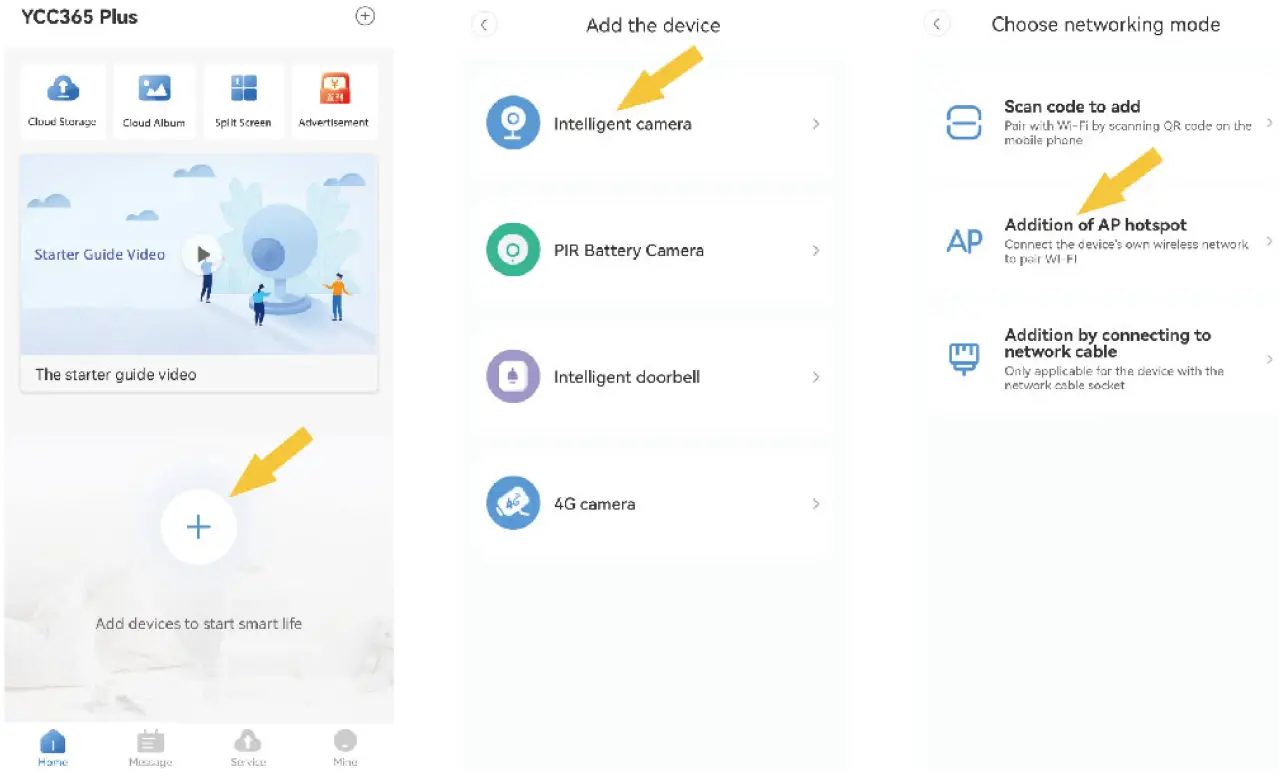Click the large plus add-device button
The height and width of the screenshot is (780, 1279).
199,527
